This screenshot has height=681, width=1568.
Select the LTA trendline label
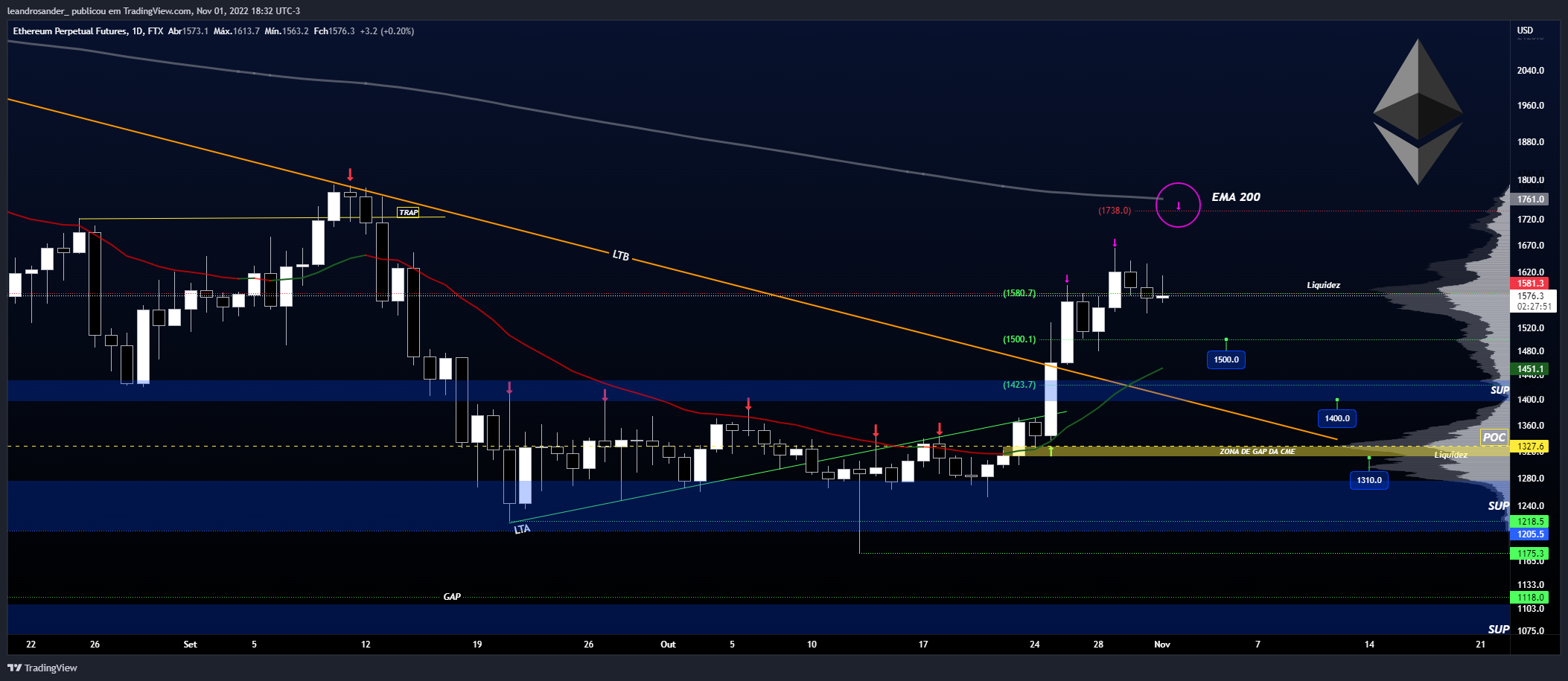(522, 529)
